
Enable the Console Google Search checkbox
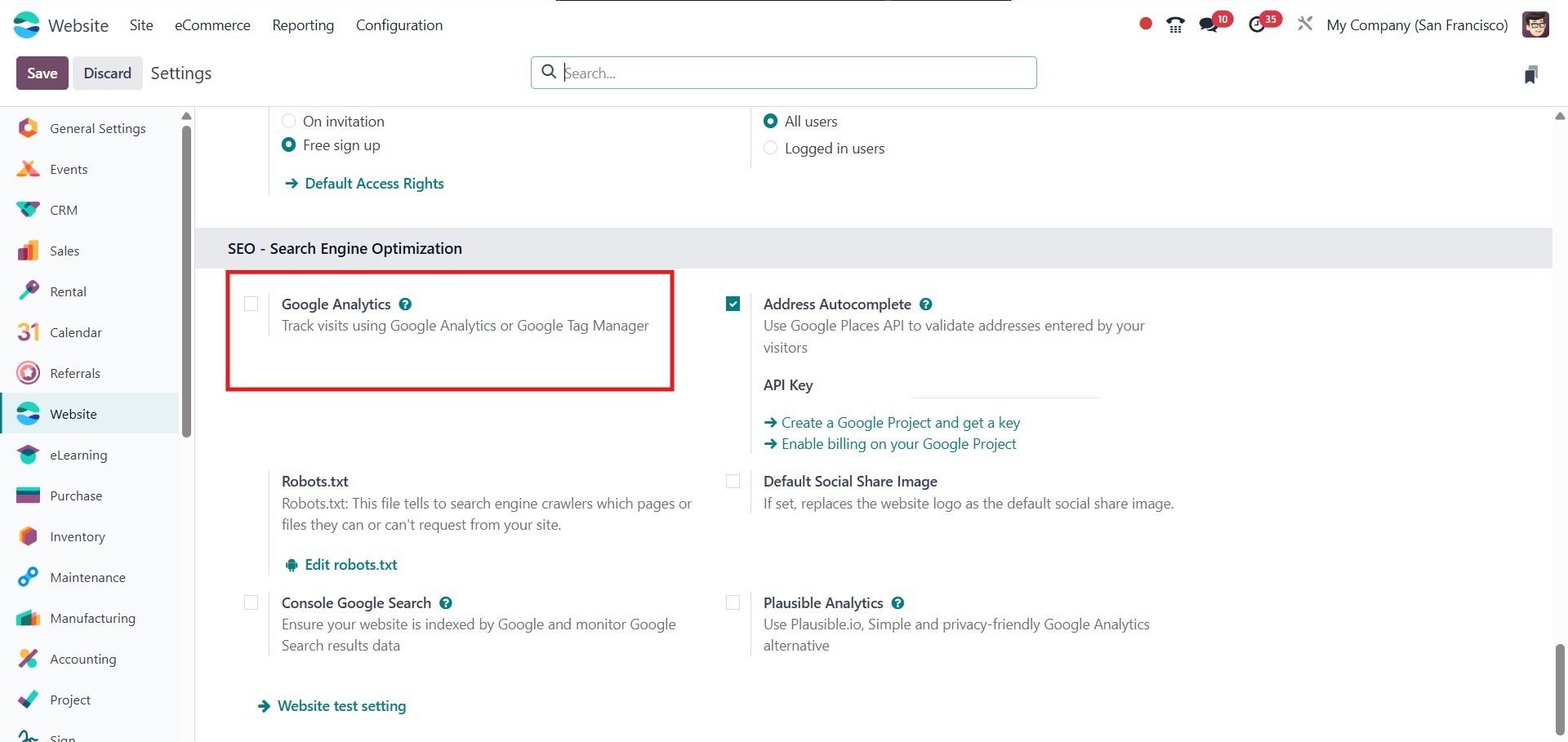pyautogui.click(x=251, y=602)
